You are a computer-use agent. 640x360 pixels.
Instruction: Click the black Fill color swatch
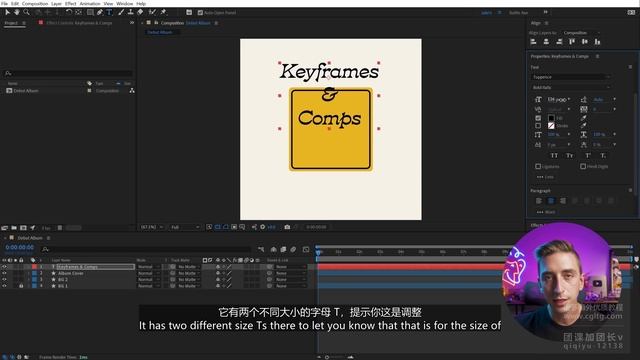coord(551,118)
